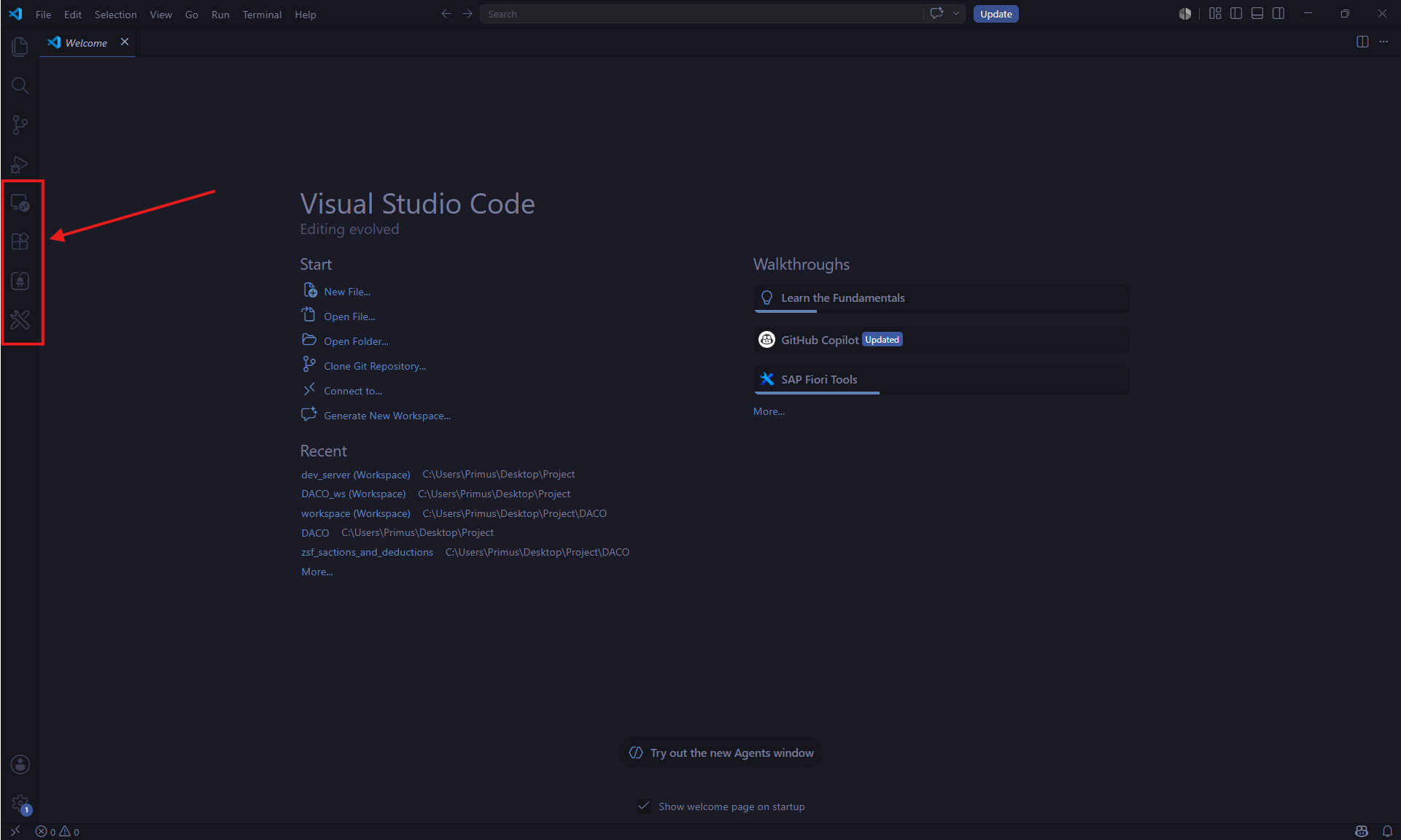Expand the chat dropdown chevron

(x=955, y=13)
